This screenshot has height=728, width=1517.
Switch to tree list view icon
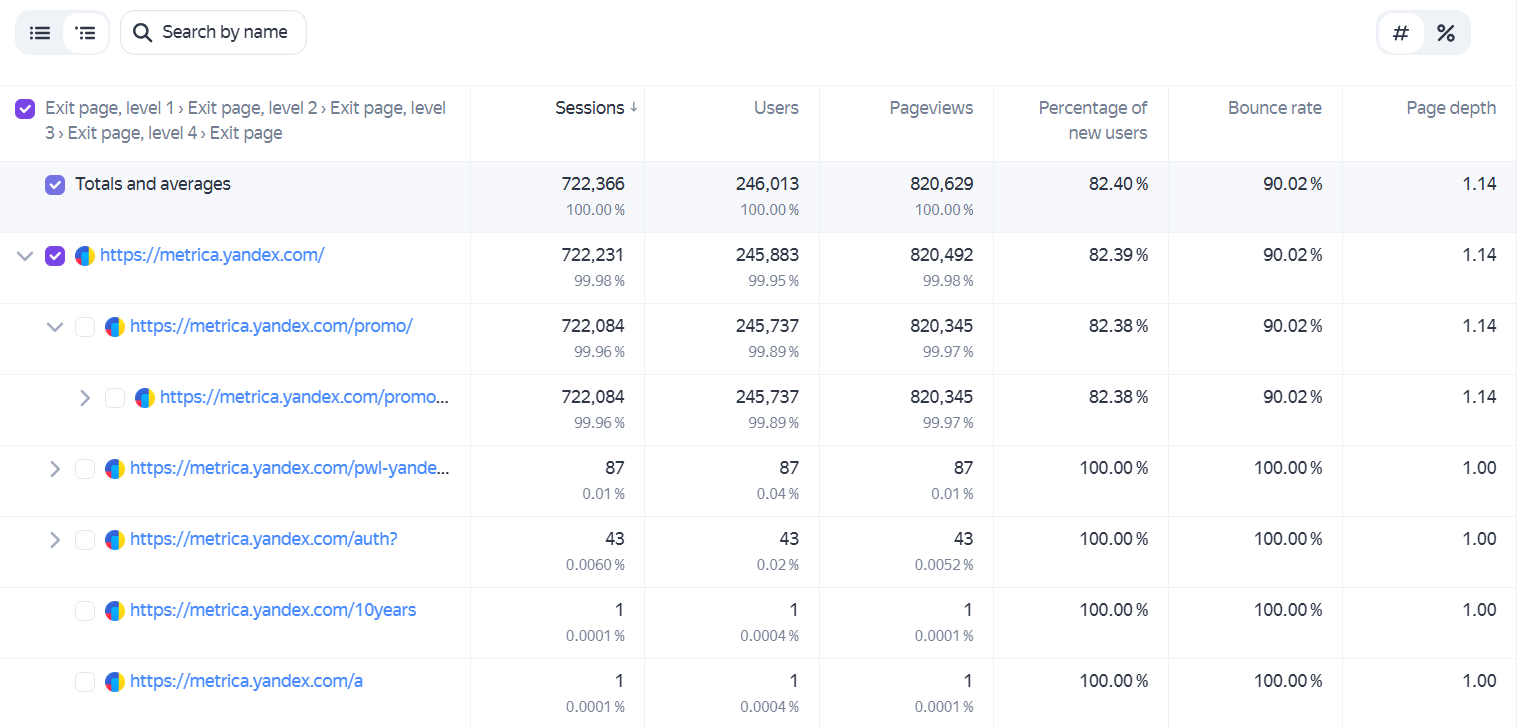tap(86, 33)
